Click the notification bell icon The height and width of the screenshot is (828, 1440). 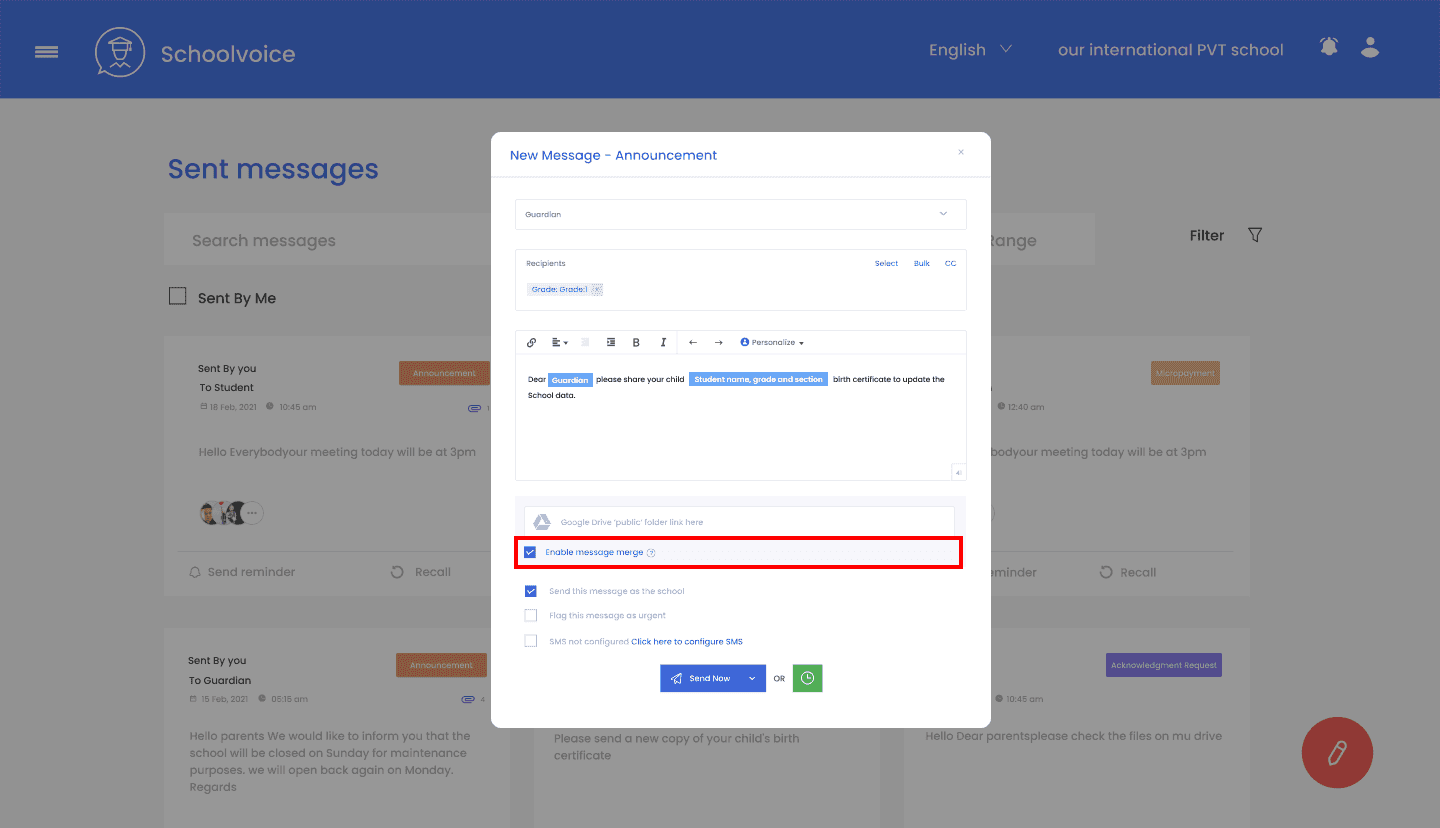click(x=1328, y=47)
